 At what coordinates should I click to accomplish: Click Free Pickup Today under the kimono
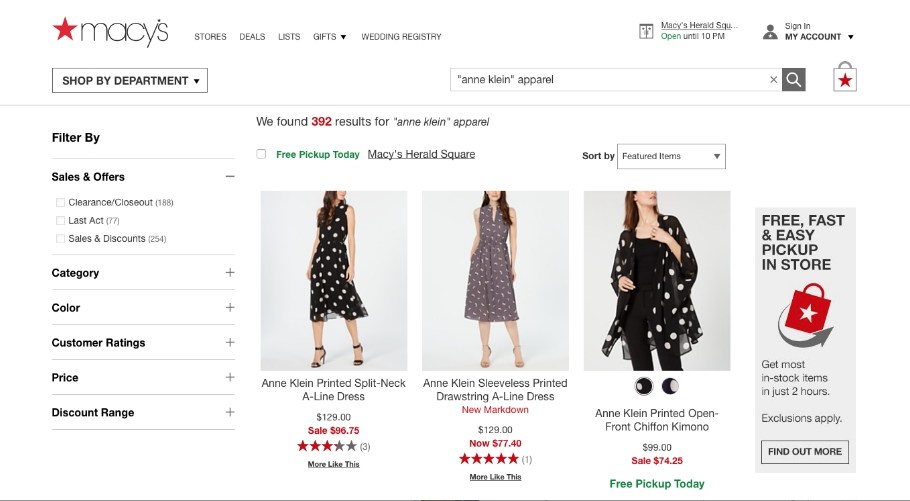coord(657,484)
